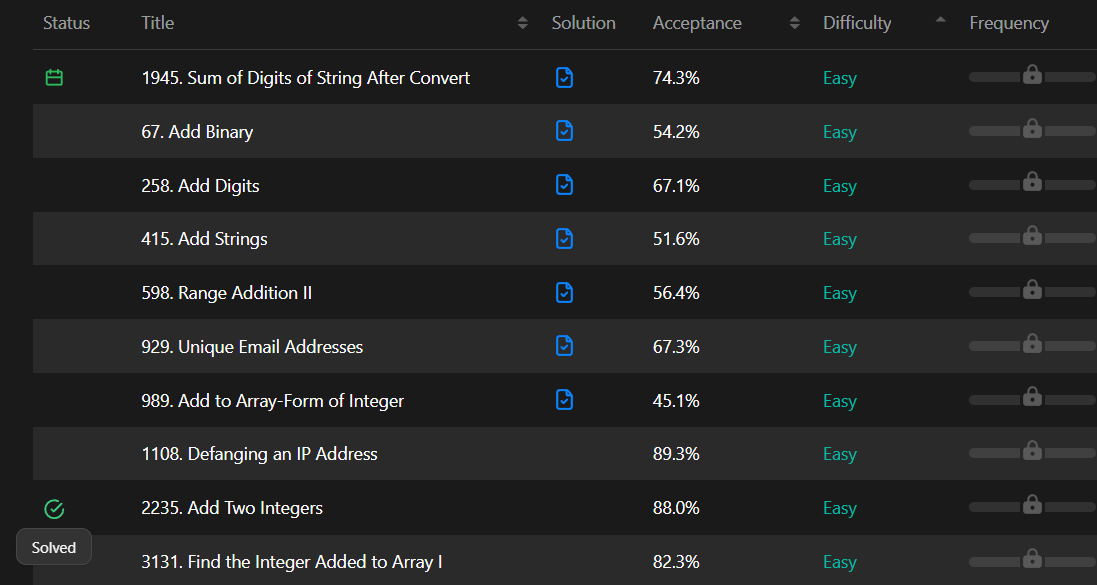
Task: Open problem 415. Add Strings
Action: pyautogui.click(x=204, y=239)
